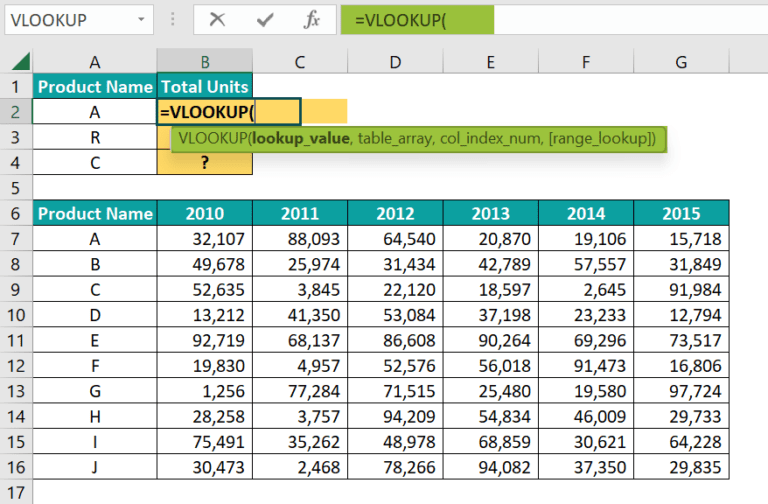Select column G header
This screenshot has width=768, height=504.
pos(681,62)
